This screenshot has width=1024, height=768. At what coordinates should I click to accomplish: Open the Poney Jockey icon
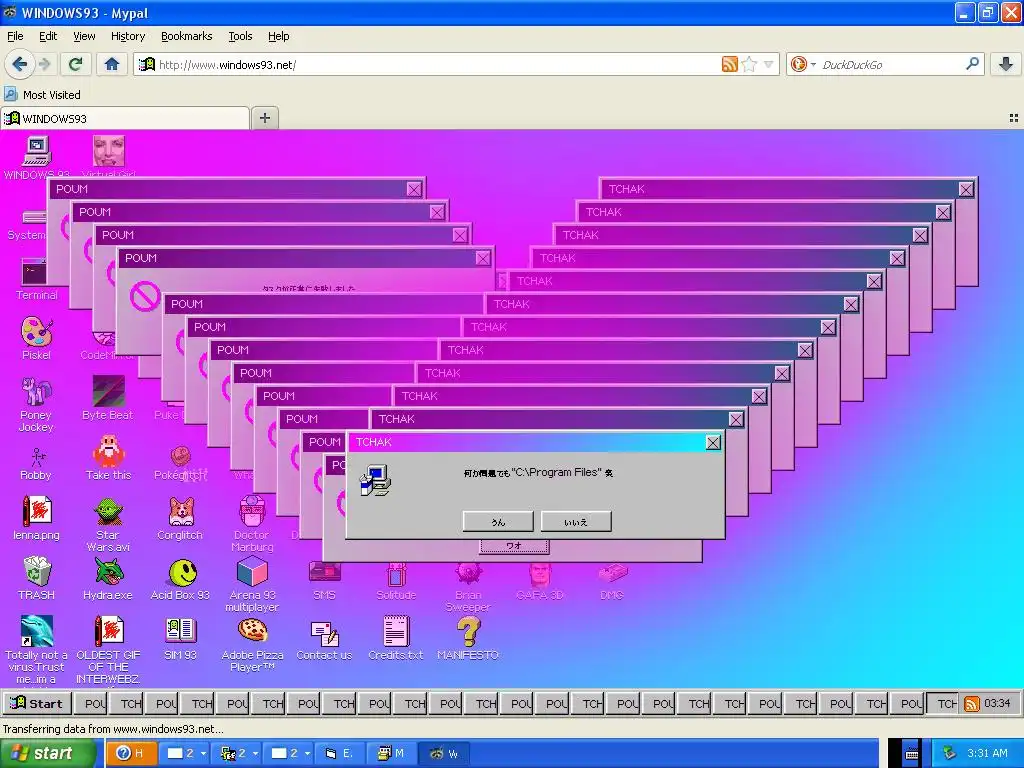coord(37,391)
